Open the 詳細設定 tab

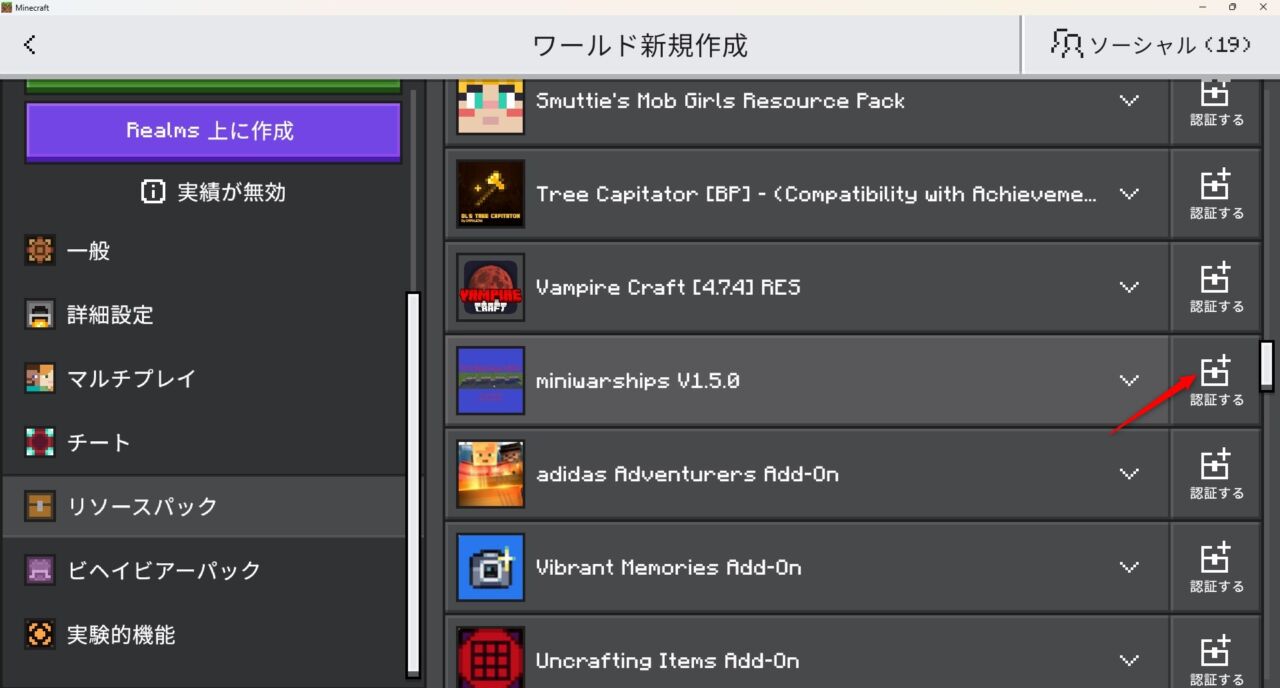coord(205,315)
